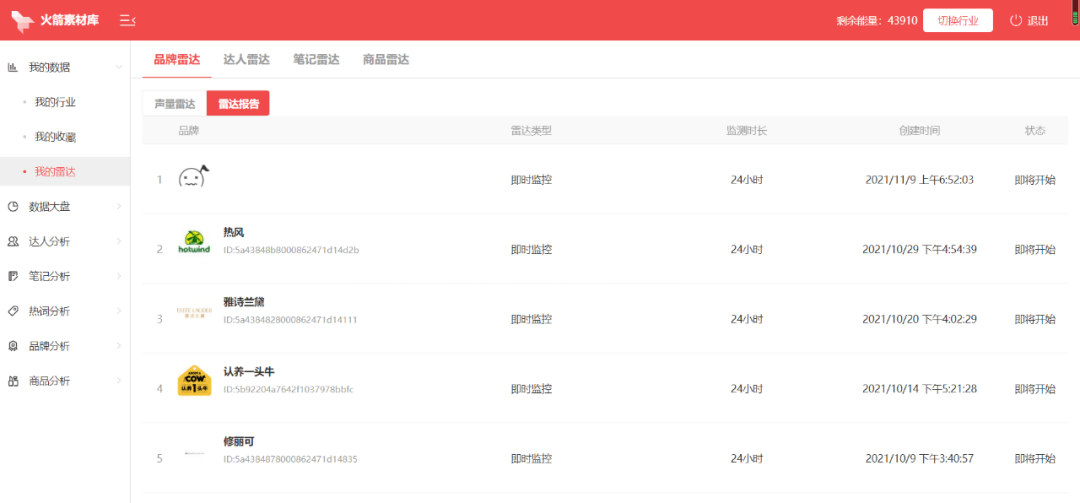Click the power icon beside 退出
The image size is (1080, 503).
click(x=1016, y=20)
